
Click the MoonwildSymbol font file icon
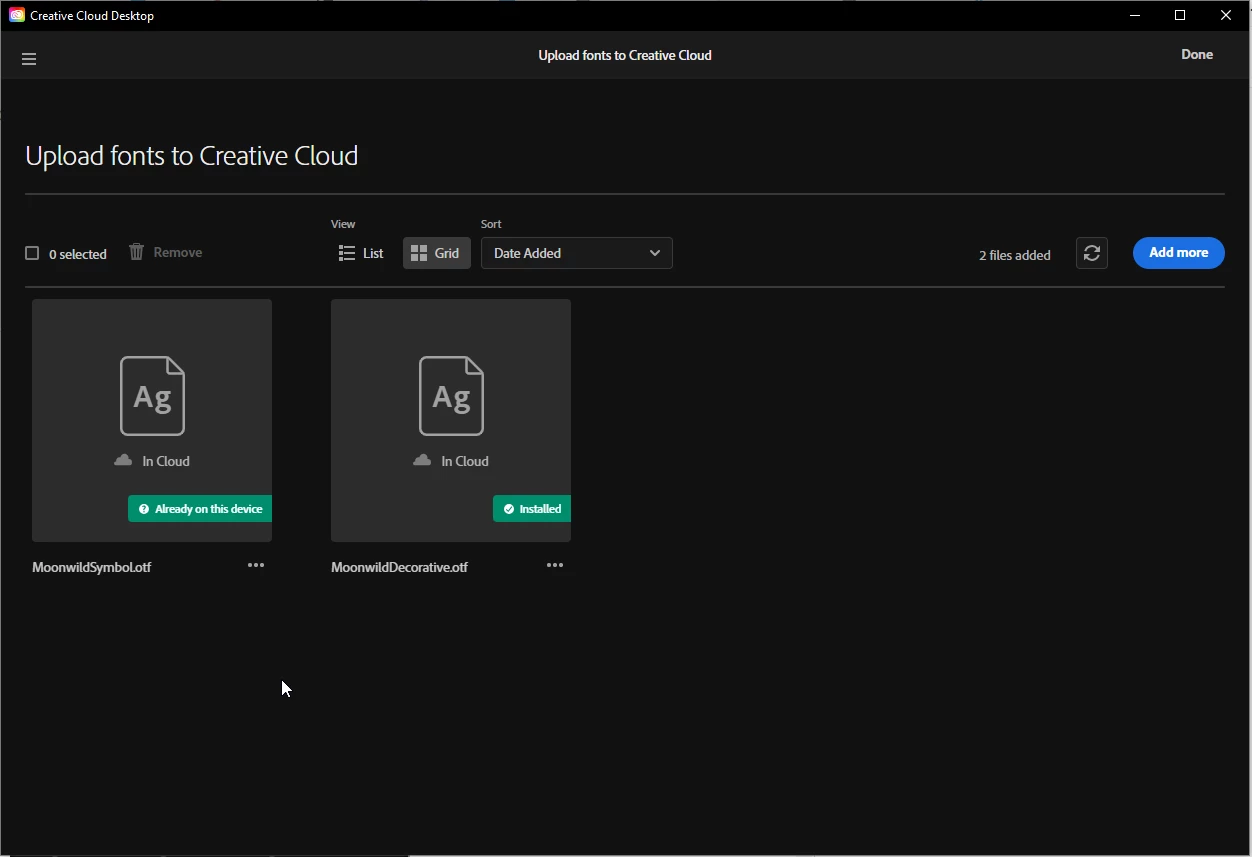click(x=152, y=396)
